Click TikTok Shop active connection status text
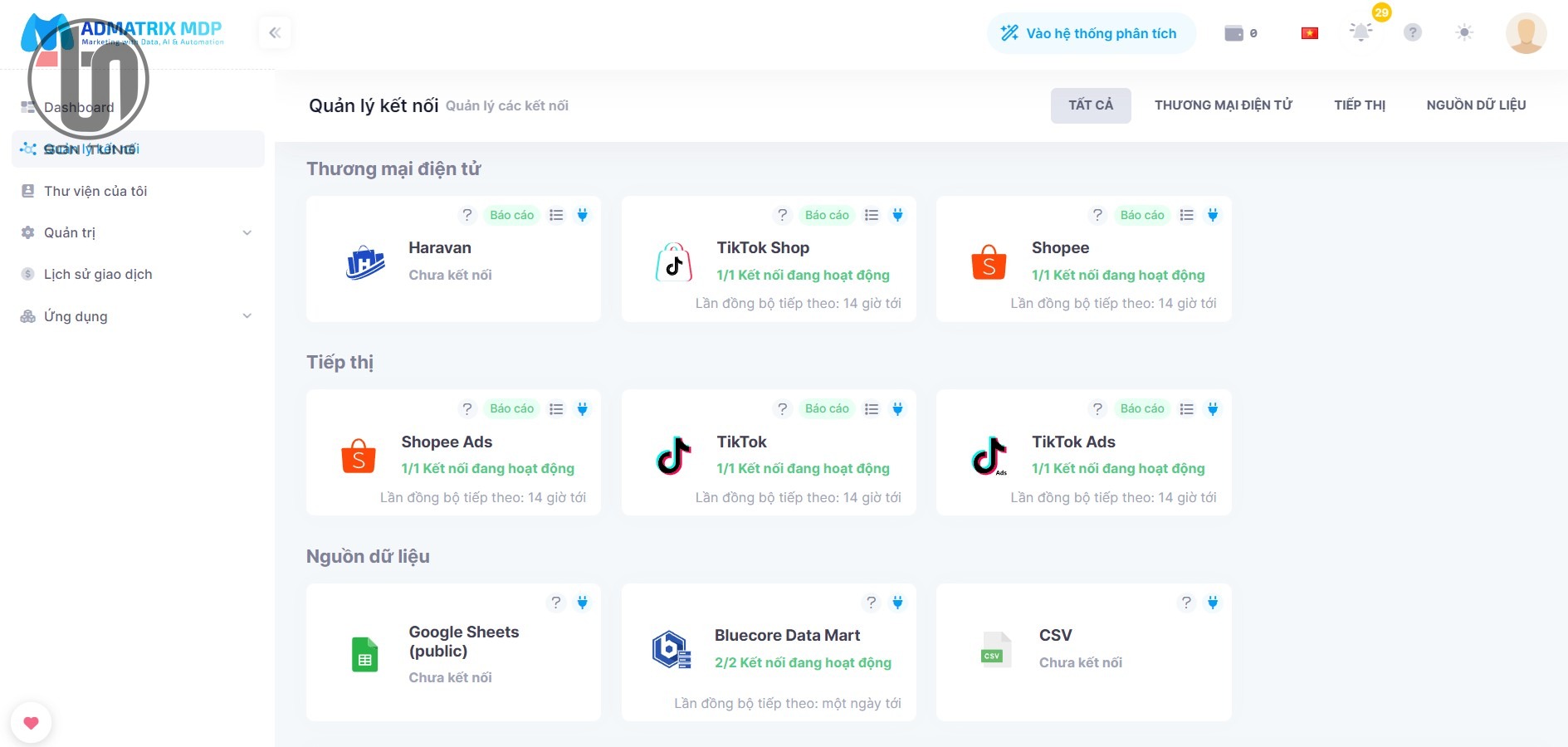 coord(803,275)
